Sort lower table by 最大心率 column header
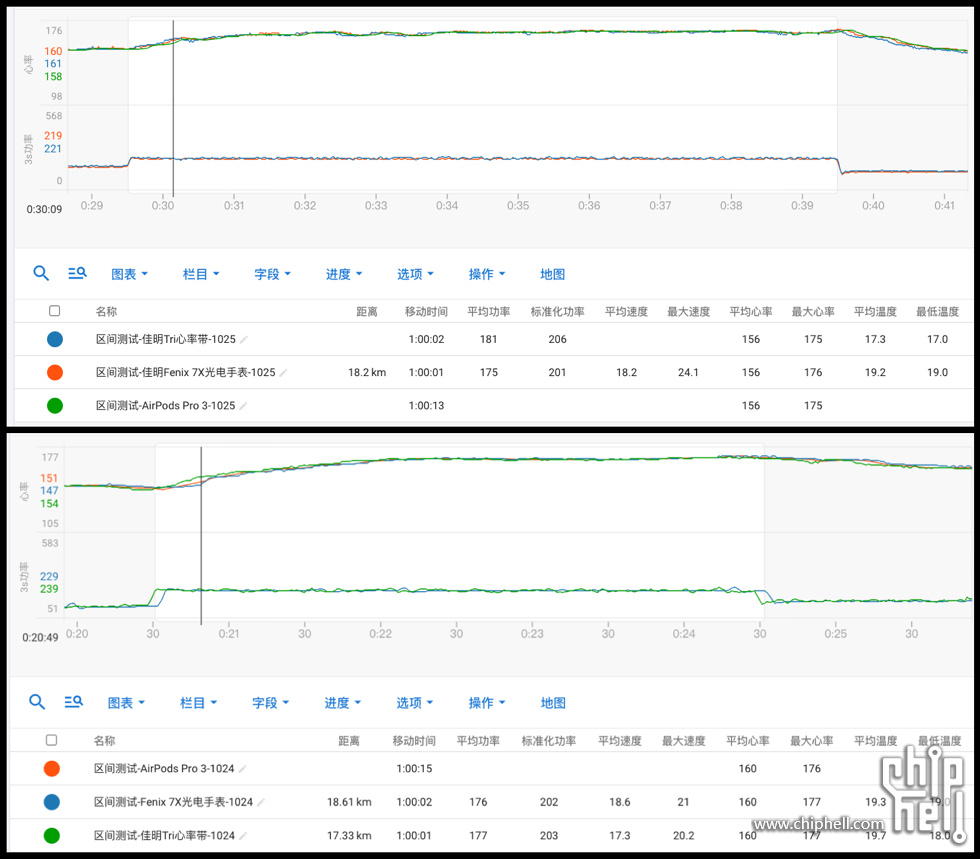Image resolution: width=980 pixels, height=859 pixels. click(811, 741)
